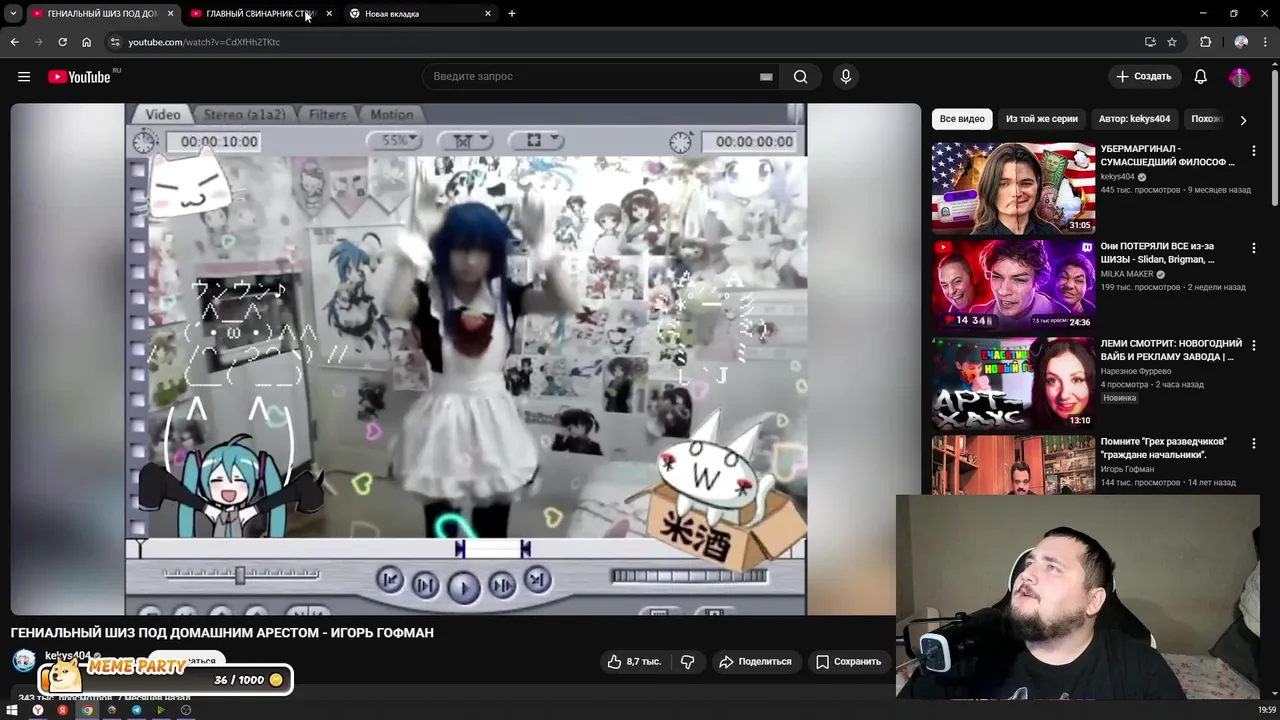Open Они ПОТЕРЯЛИ ВСЕ video thumbnail

(1013, 285)
